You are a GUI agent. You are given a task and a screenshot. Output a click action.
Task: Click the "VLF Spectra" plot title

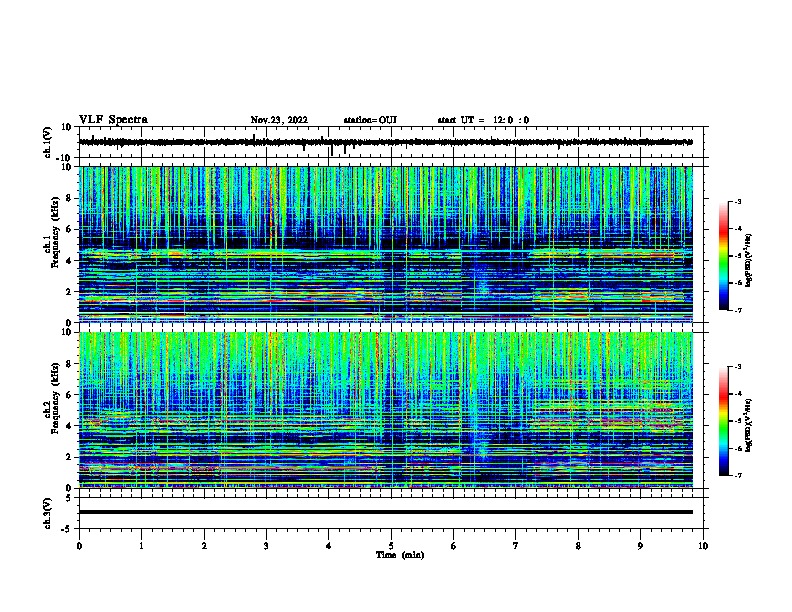pyautogui.click(x=113, y=120)
